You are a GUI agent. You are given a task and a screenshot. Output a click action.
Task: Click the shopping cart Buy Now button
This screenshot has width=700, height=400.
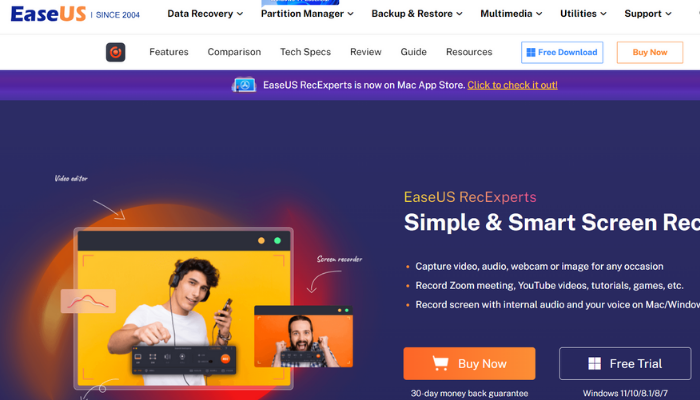pos(469,363)
